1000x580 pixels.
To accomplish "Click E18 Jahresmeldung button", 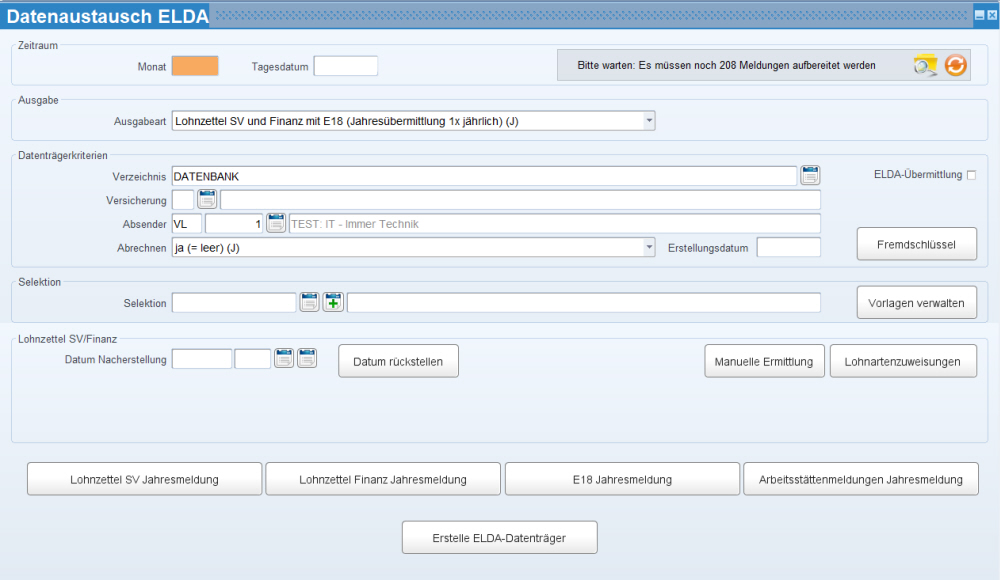I will coord(622,479).
